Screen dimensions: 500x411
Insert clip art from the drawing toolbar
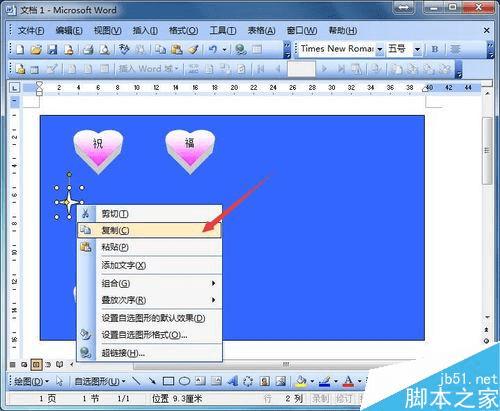[x=265, y=381]
